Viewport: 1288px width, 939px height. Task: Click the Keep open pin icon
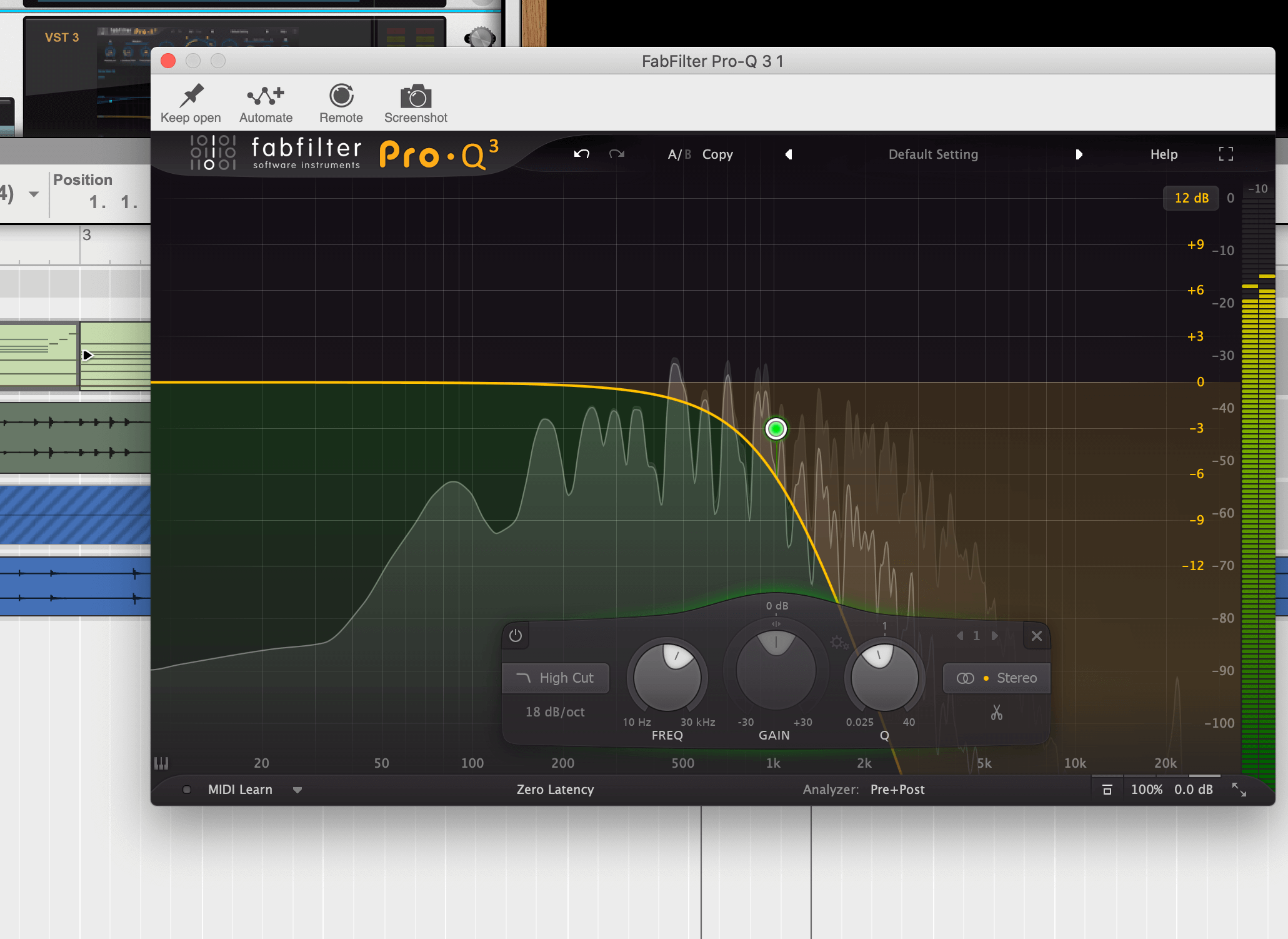pyautogui.click(x=191, y=96)
